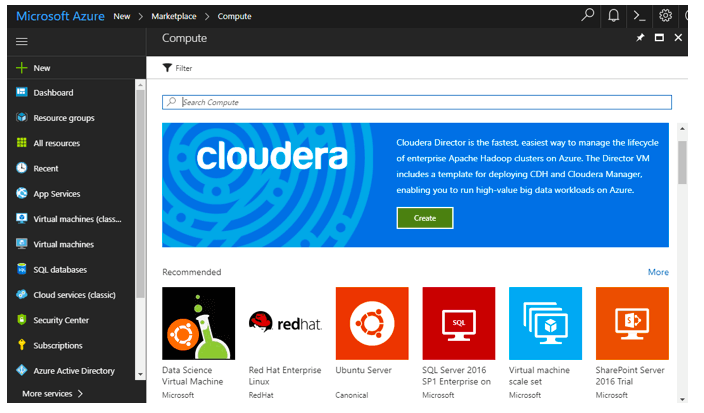Click the SQL databases icon
The width and height of the screenshot is (704, 413).
(22, 269)
